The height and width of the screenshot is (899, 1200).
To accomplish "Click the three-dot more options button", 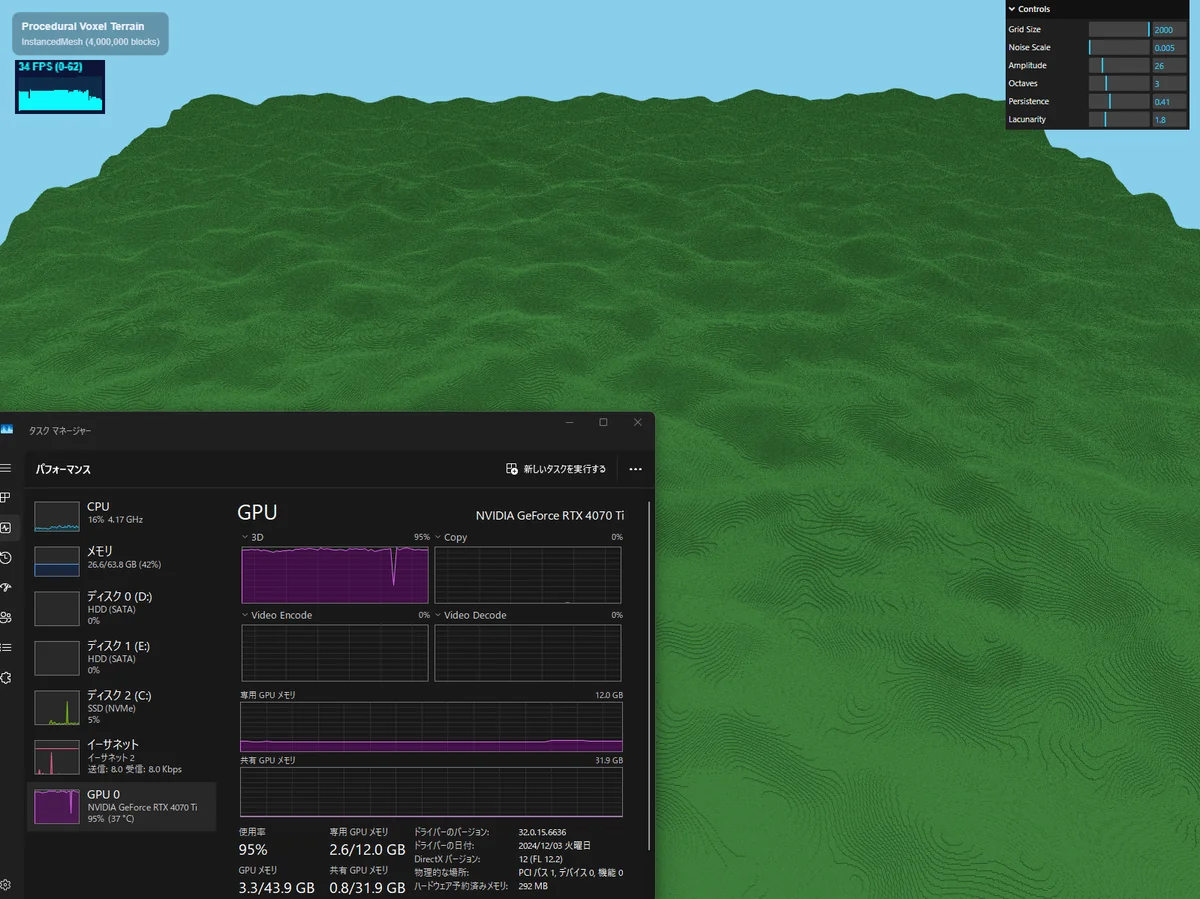I will coord(635,469).
